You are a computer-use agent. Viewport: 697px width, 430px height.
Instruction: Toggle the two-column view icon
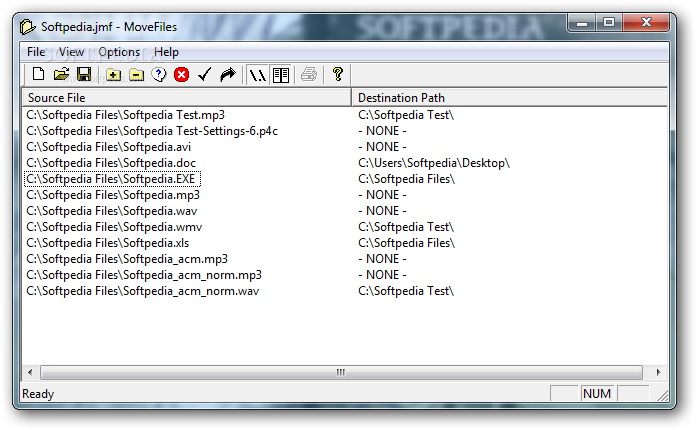(281, 75)
